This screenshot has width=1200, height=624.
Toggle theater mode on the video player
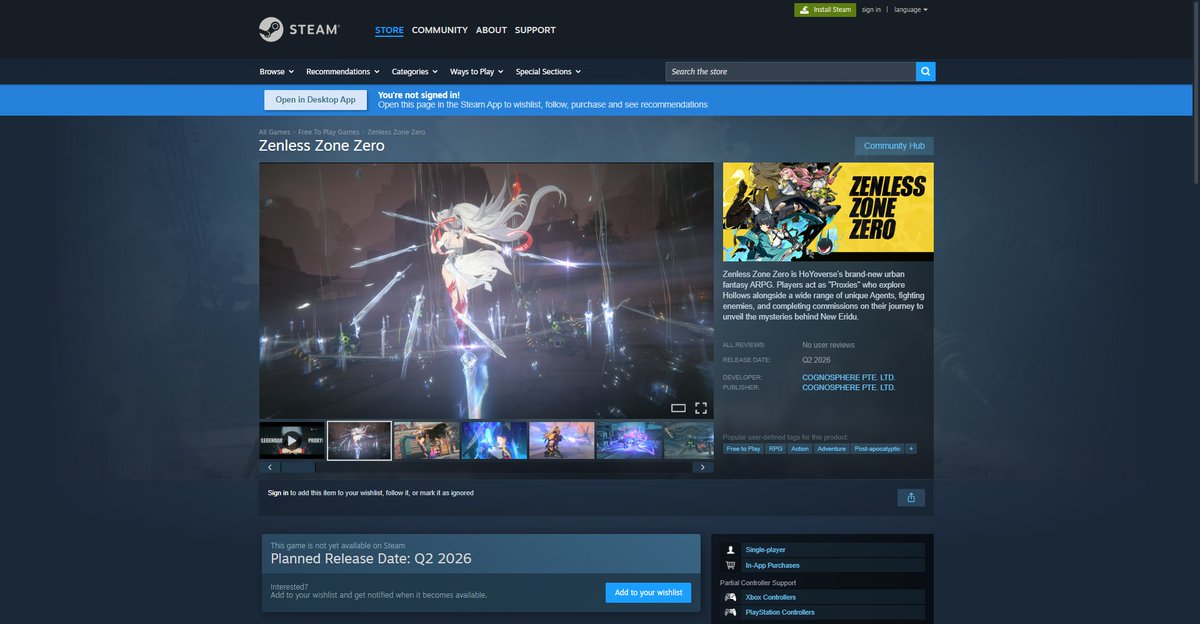[678, 408]
